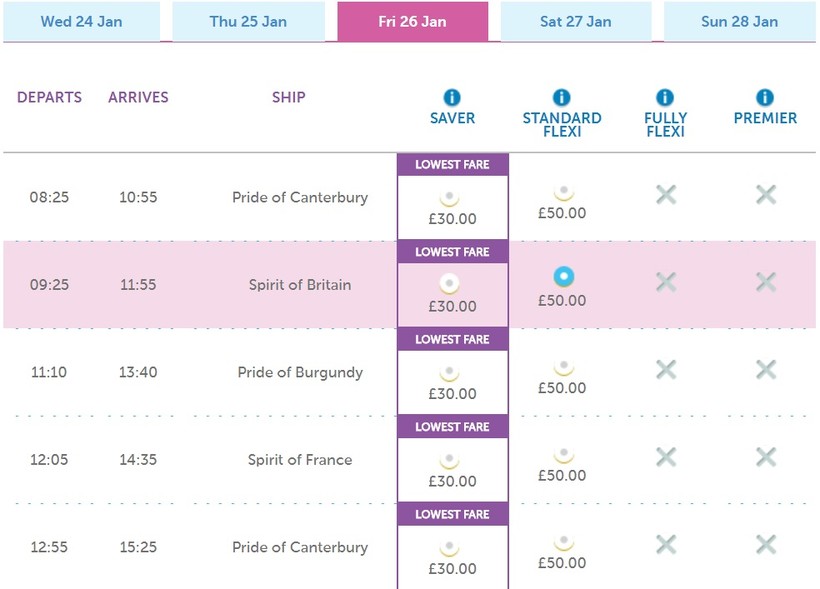Click the Standard Flexi info icon

562,98
